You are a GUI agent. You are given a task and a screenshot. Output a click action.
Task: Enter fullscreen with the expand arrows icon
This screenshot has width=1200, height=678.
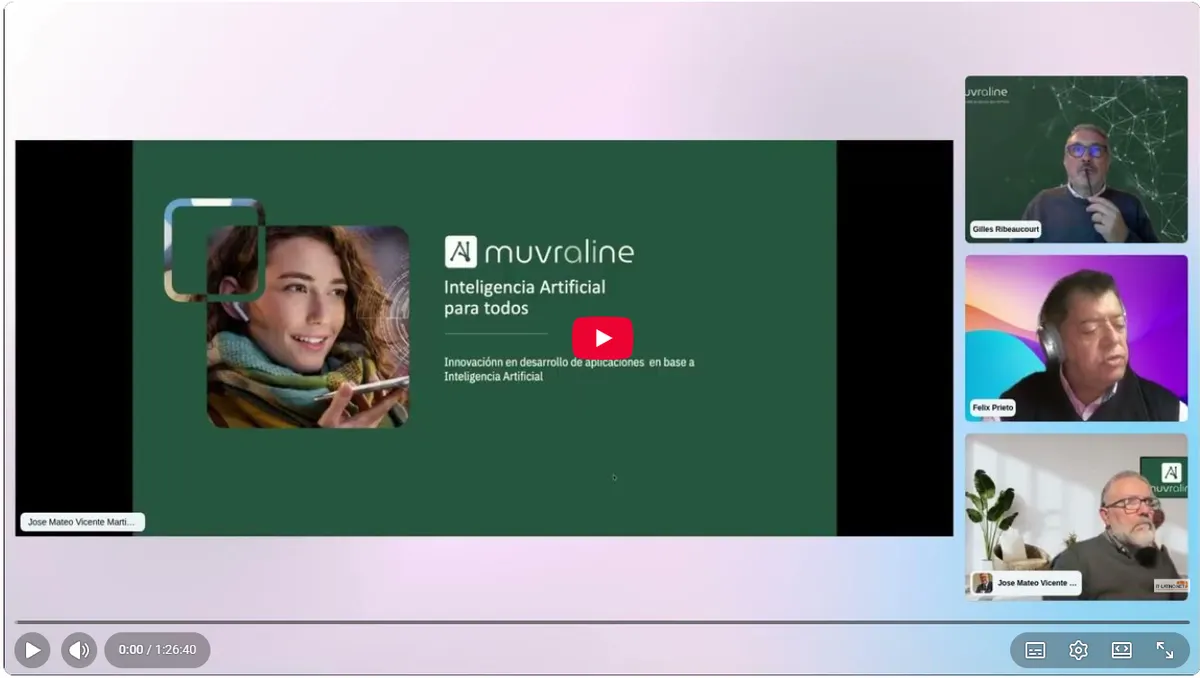pos(1165,650)
